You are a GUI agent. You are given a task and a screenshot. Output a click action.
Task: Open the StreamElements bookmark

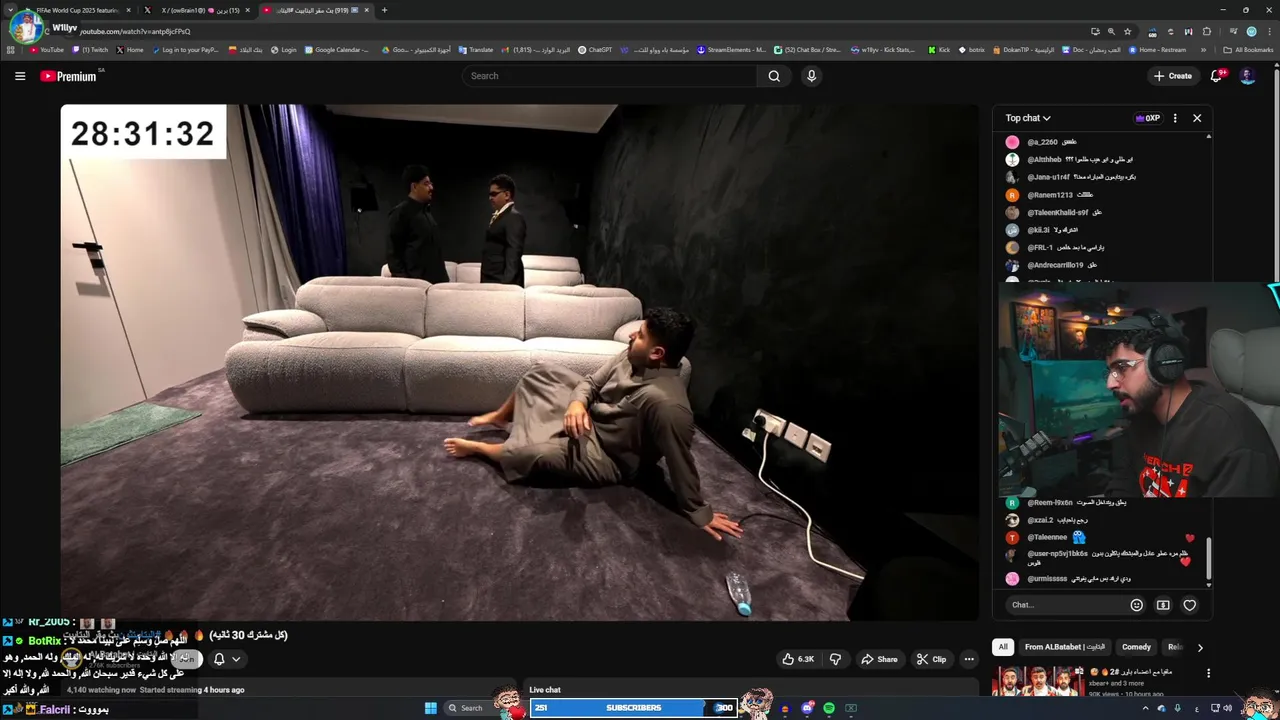tap(731, 49)
